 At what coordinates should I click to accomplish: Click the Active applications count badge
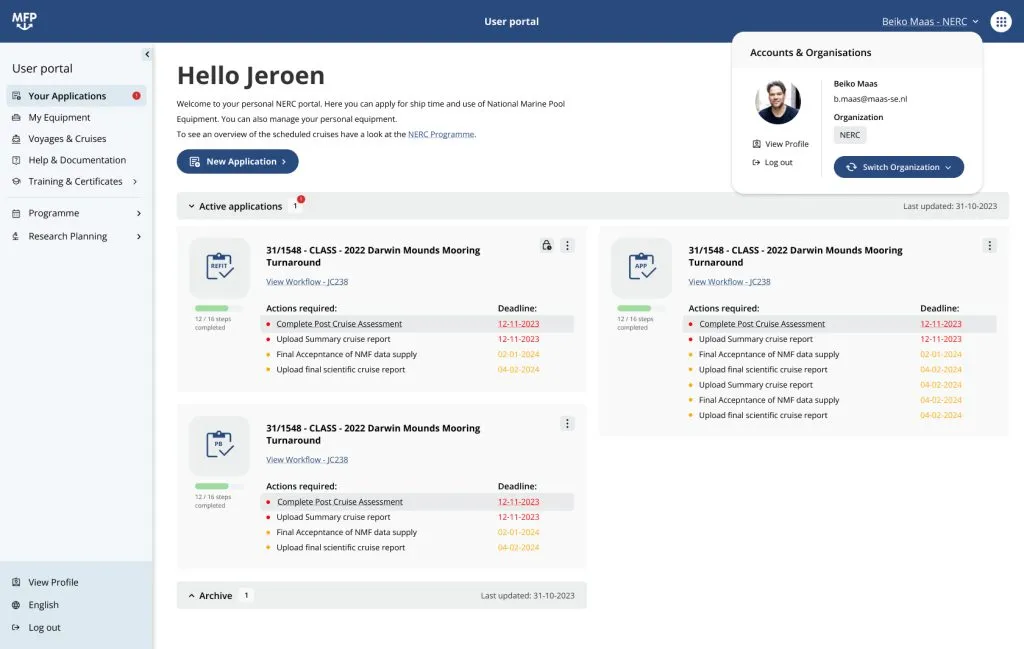tap(295, 206)
